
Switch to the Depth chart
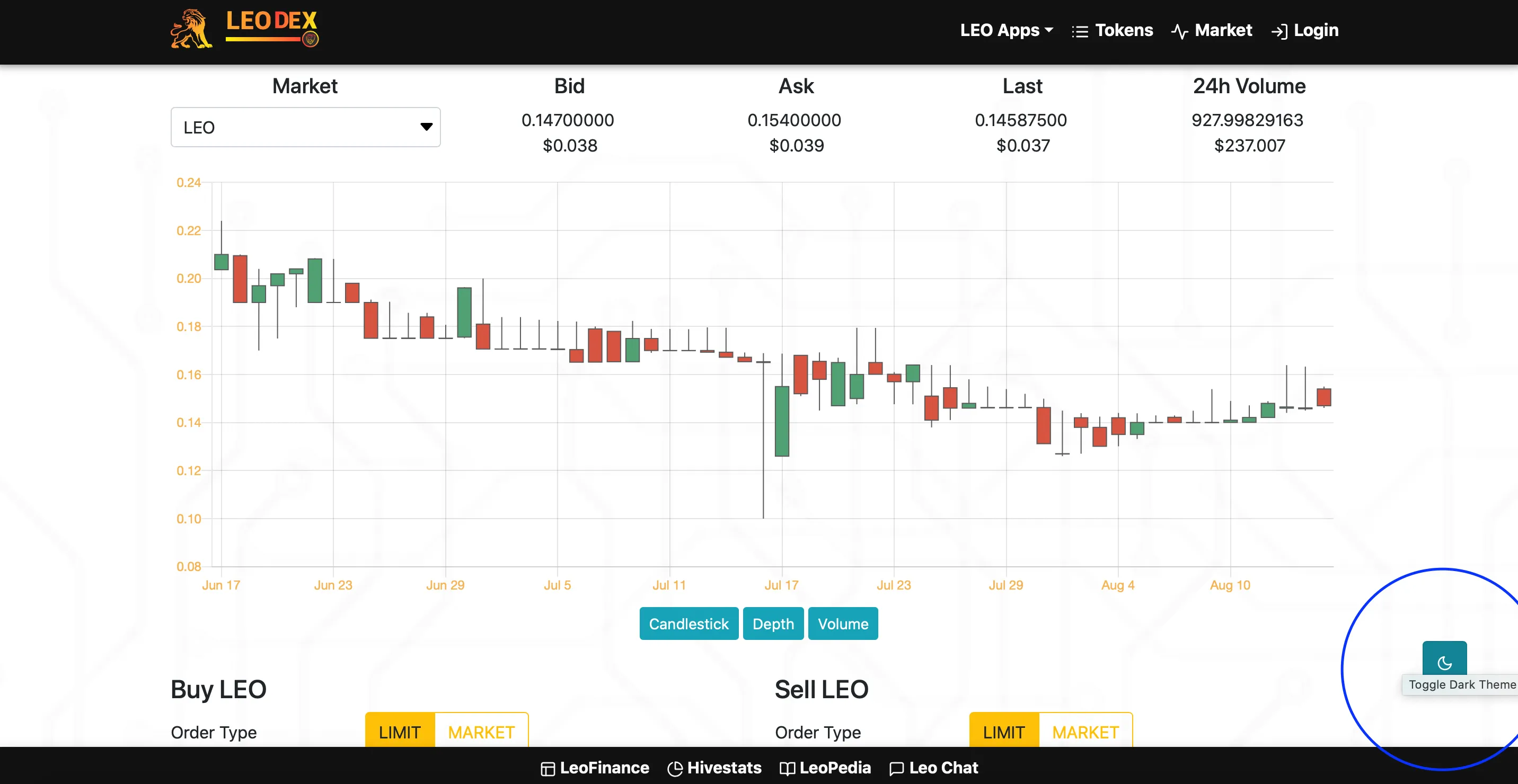[773, 624]
